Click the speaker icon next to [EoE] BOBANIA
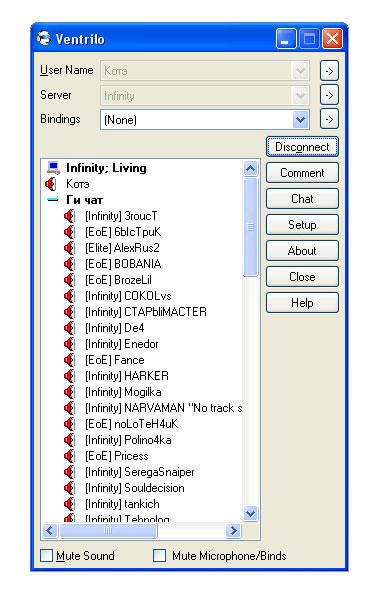 (x=69, y=264)
